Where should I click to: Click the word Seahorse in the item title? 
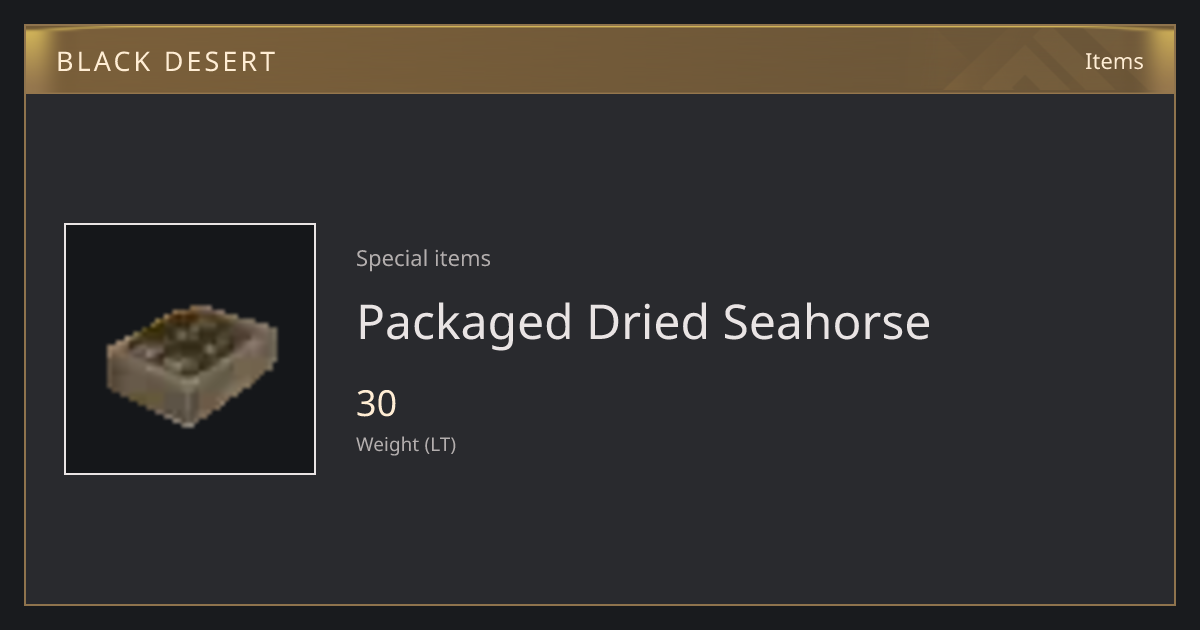(x=826, y=322)
